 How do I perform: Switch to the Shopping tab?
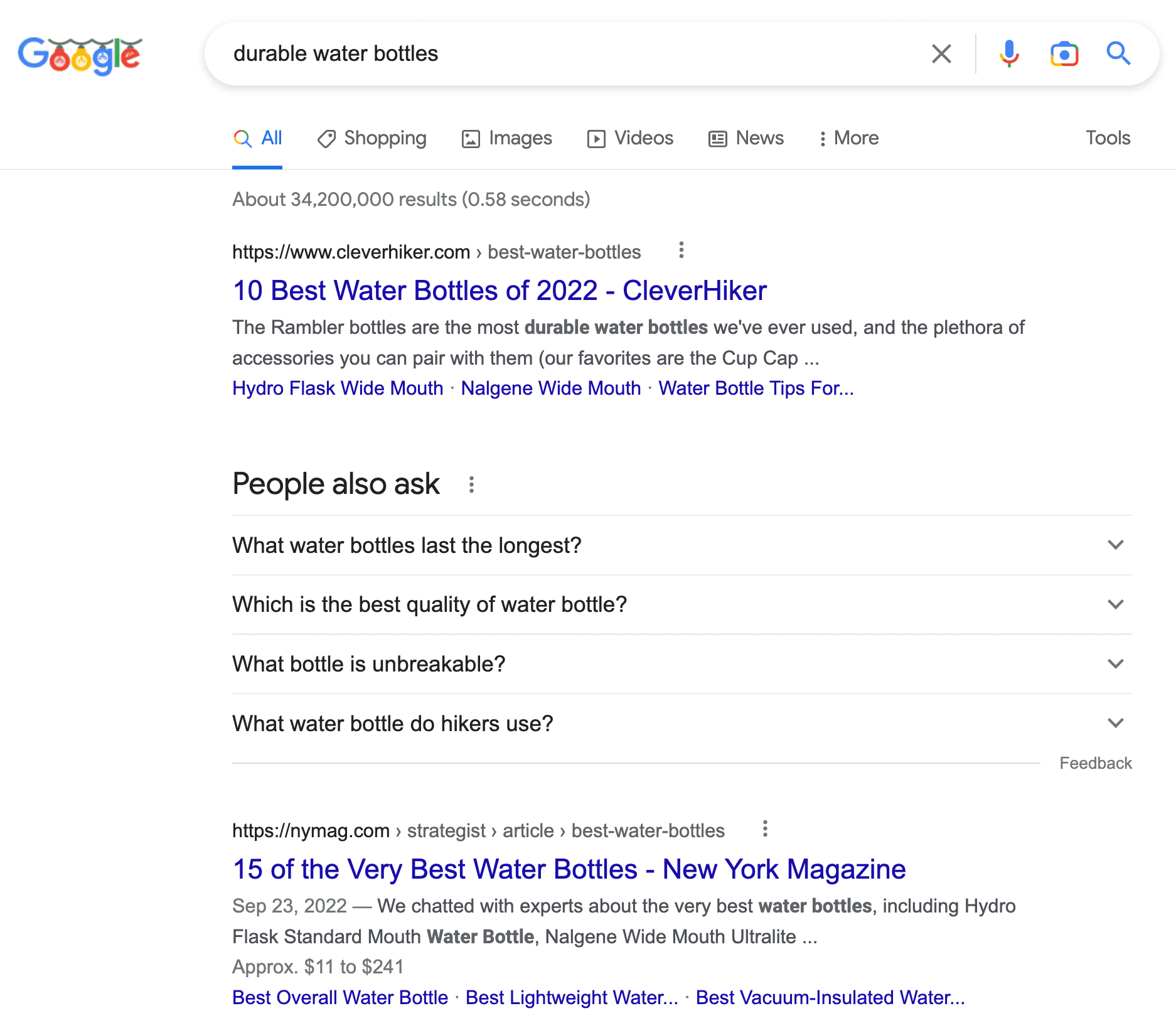[x=372, y=138]
